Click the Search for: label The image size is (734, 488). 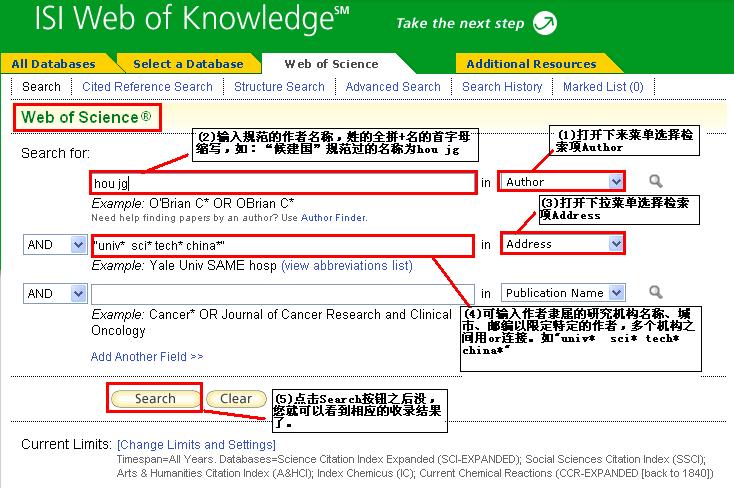click(x=56, y=153)
